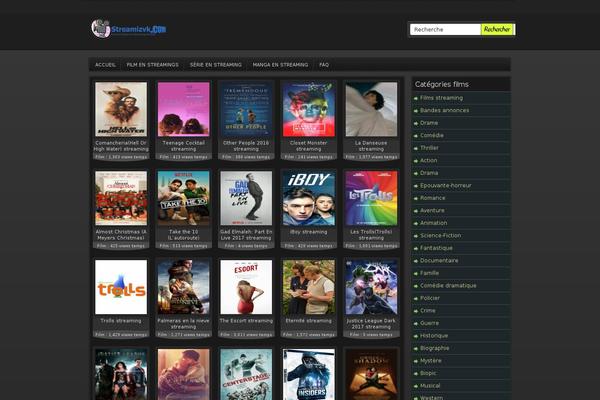This screenshot has width=600, height=400.
Task: Open the Bandes annonces category
Action: pyautogui.click(x=444, y=110)
